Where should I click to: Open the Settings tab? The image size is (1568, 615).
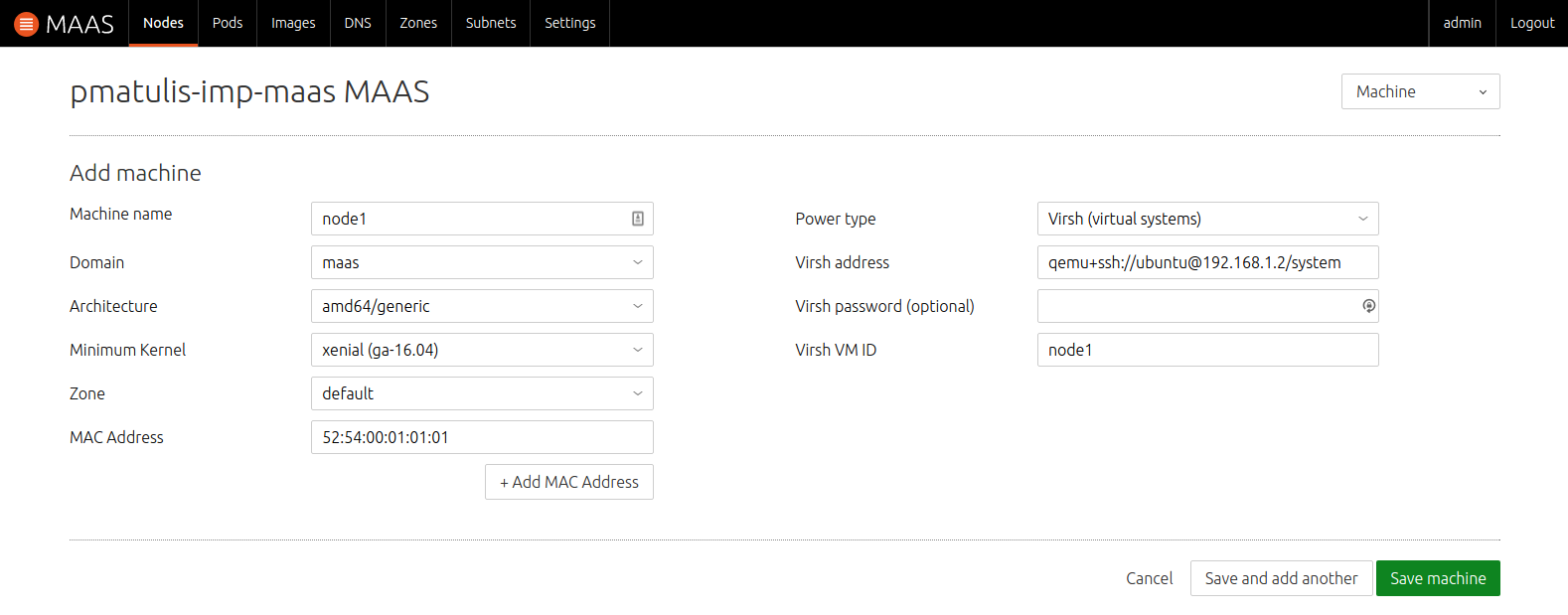pyautogui.click(x=570, y=23)
